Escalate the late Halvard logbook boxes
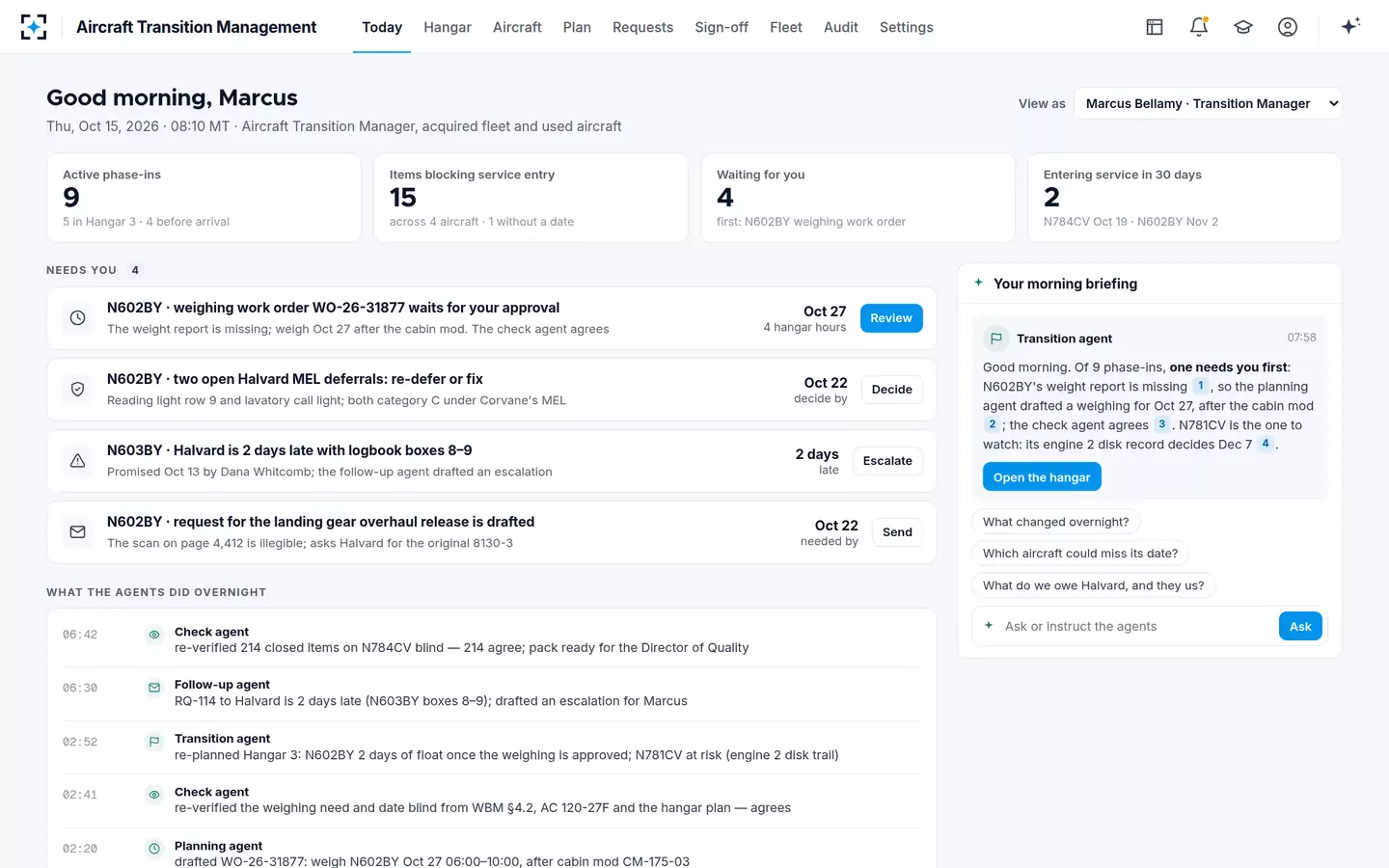Image resolution: width=1389 pixels, height=868 pixels. point(887,461)
